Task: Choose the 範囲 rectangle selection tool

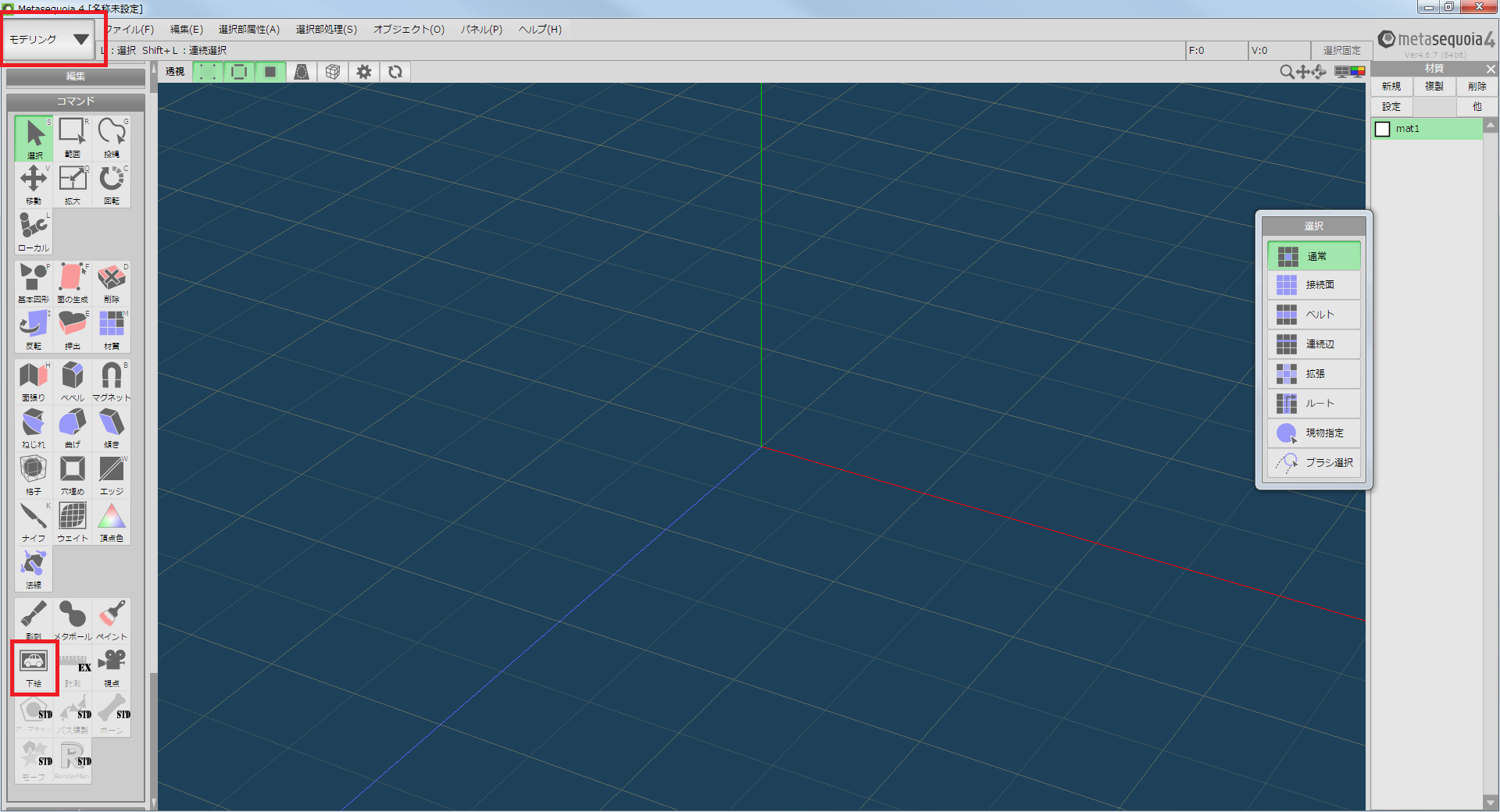Action: [73, 138]
